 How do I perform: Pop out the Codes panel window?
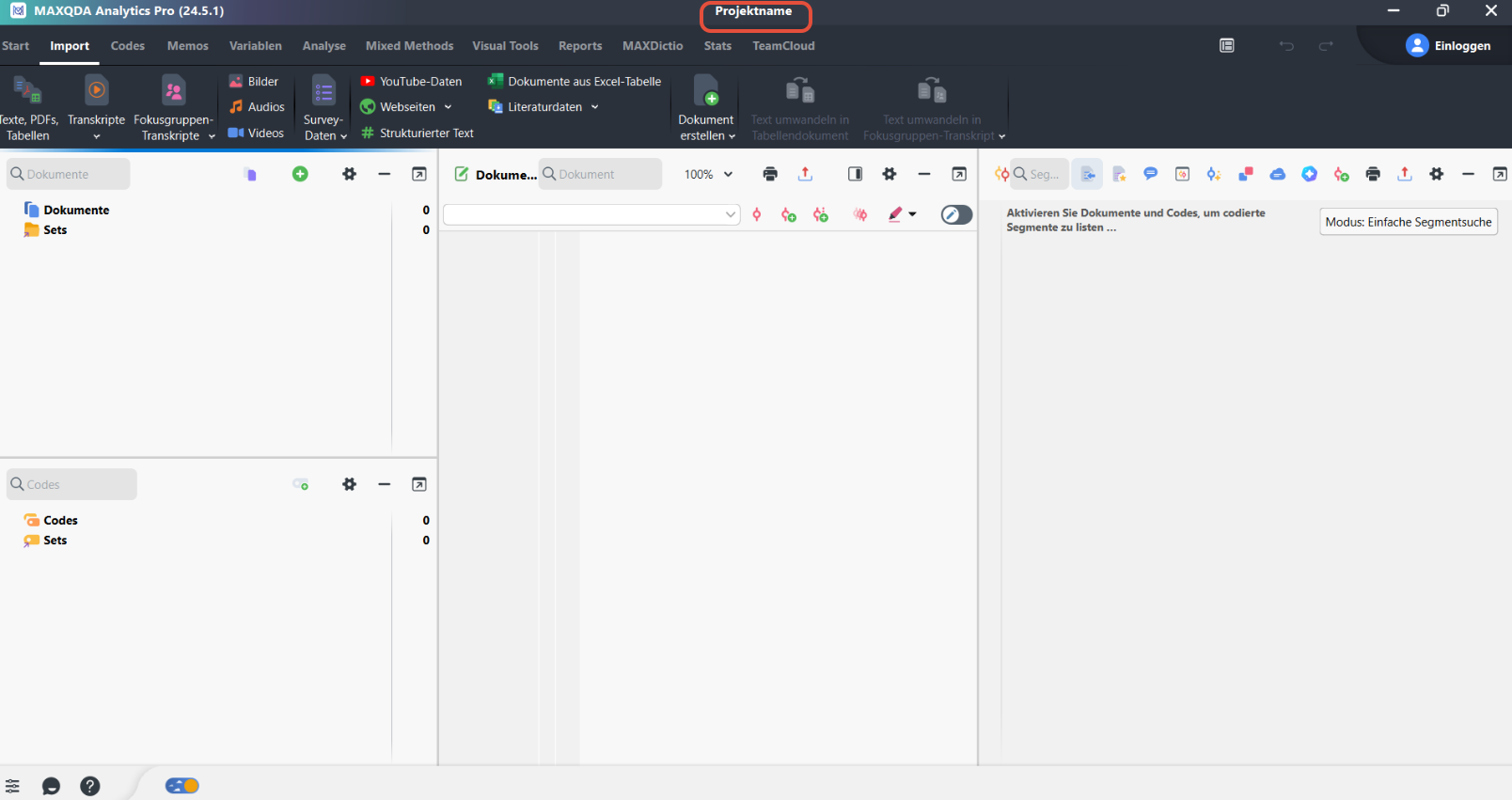(x=419, y=484)
